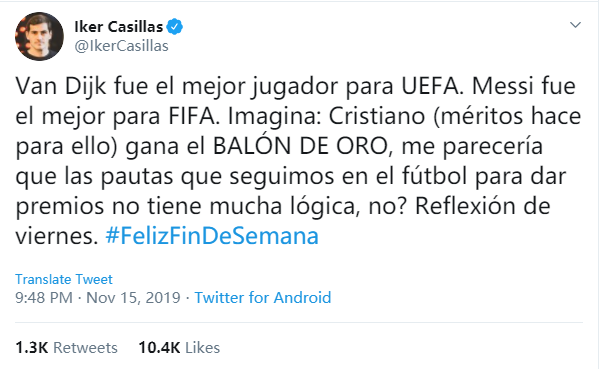Image resolution: width=599 pixels, height=369 pixels.
Task: Open the #FelizFinDeSemana hashtag
Action: [212, 236]
